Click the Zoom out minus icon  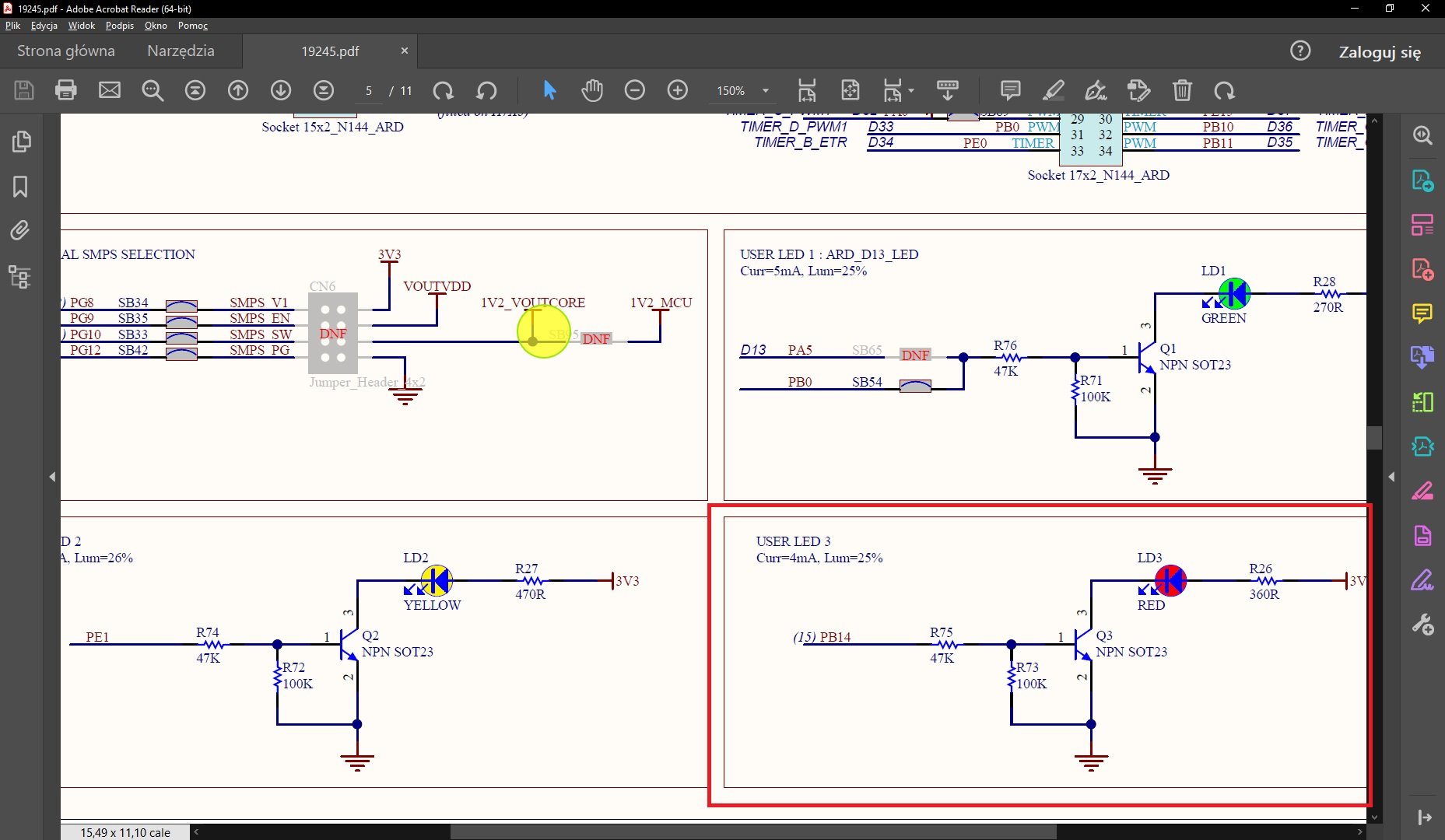point(635,90)
